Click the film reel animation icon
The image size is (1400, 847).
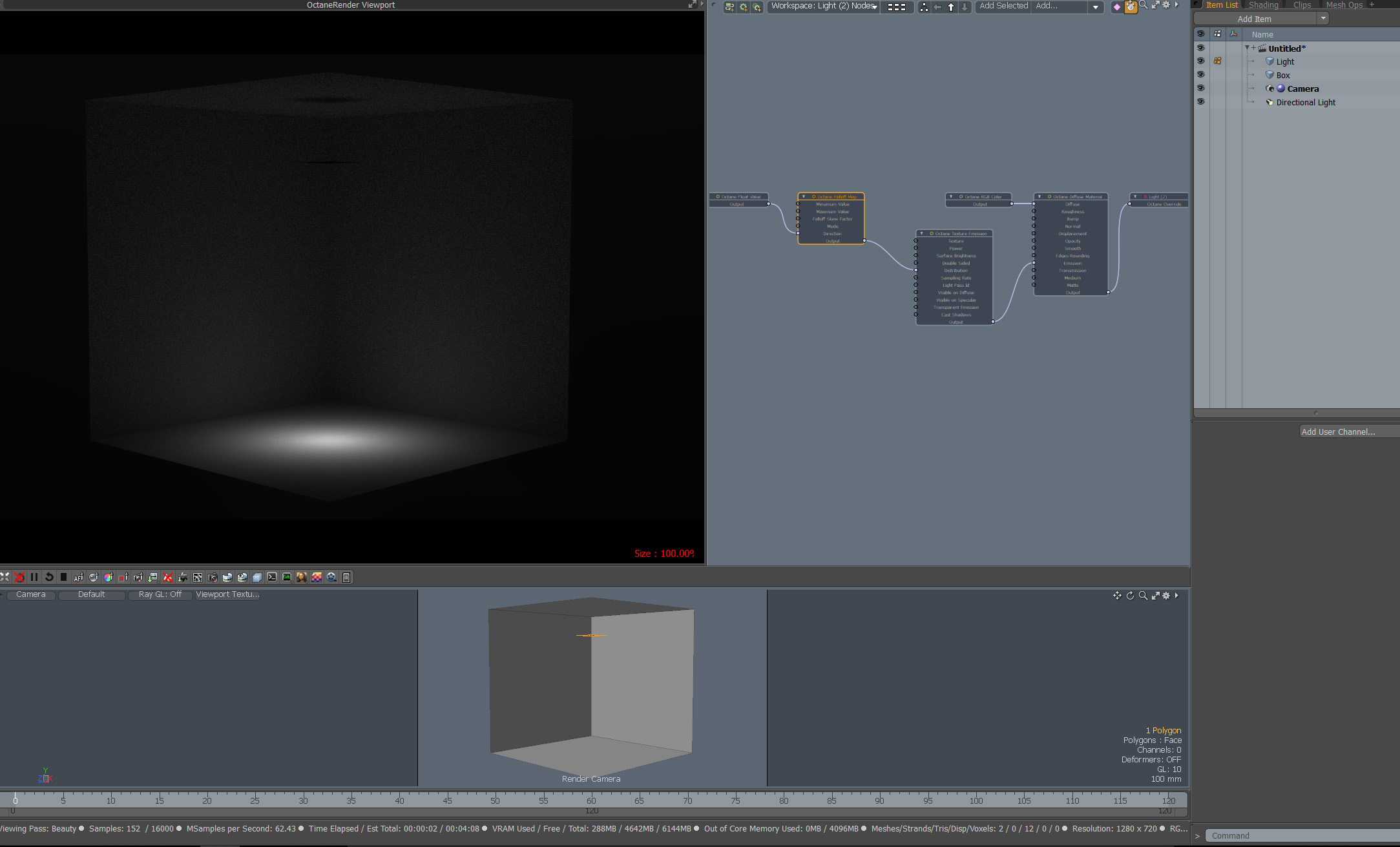[331, 577]
